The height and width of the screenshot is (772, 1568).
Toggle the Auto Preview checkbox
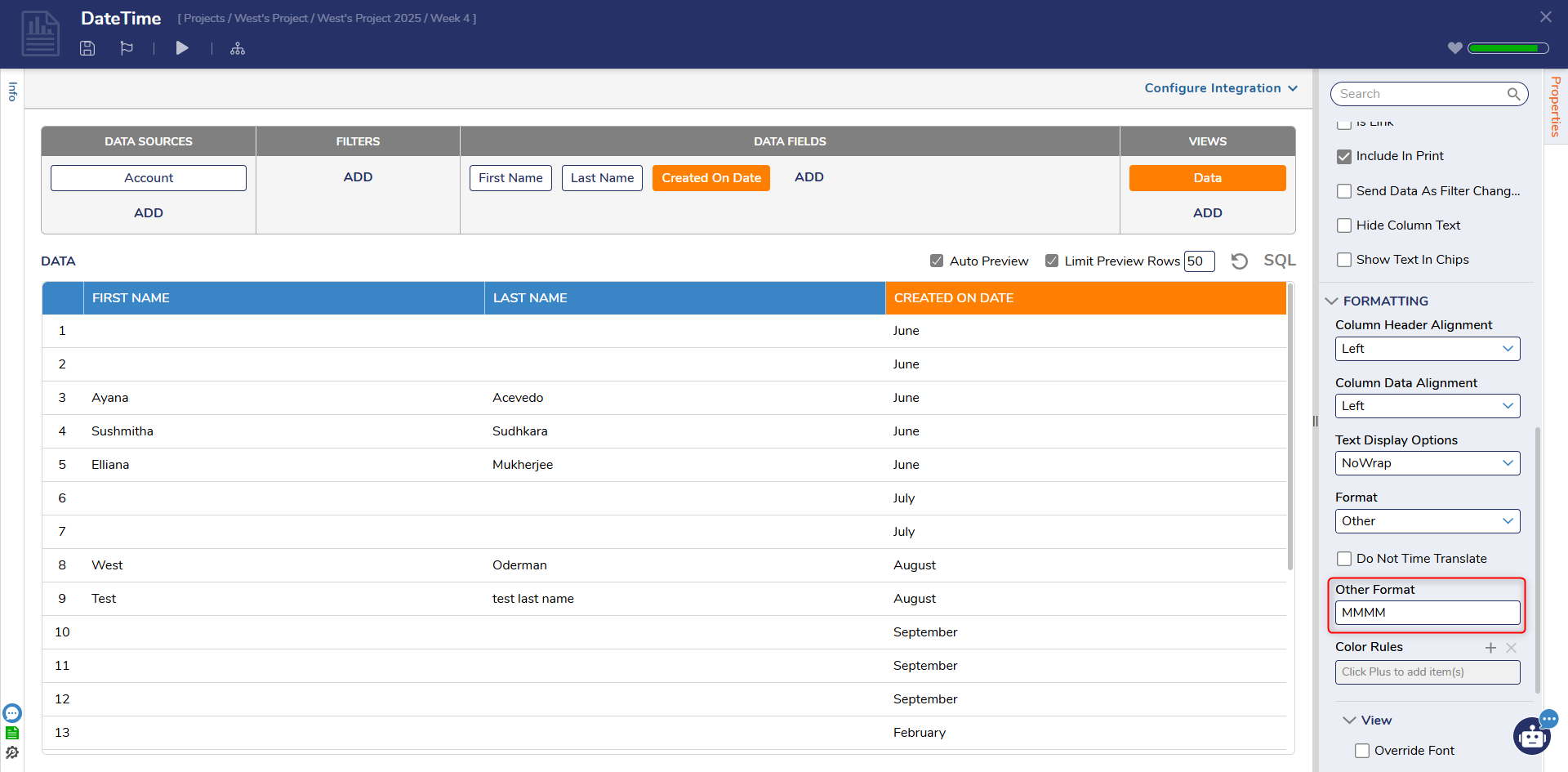937,261
